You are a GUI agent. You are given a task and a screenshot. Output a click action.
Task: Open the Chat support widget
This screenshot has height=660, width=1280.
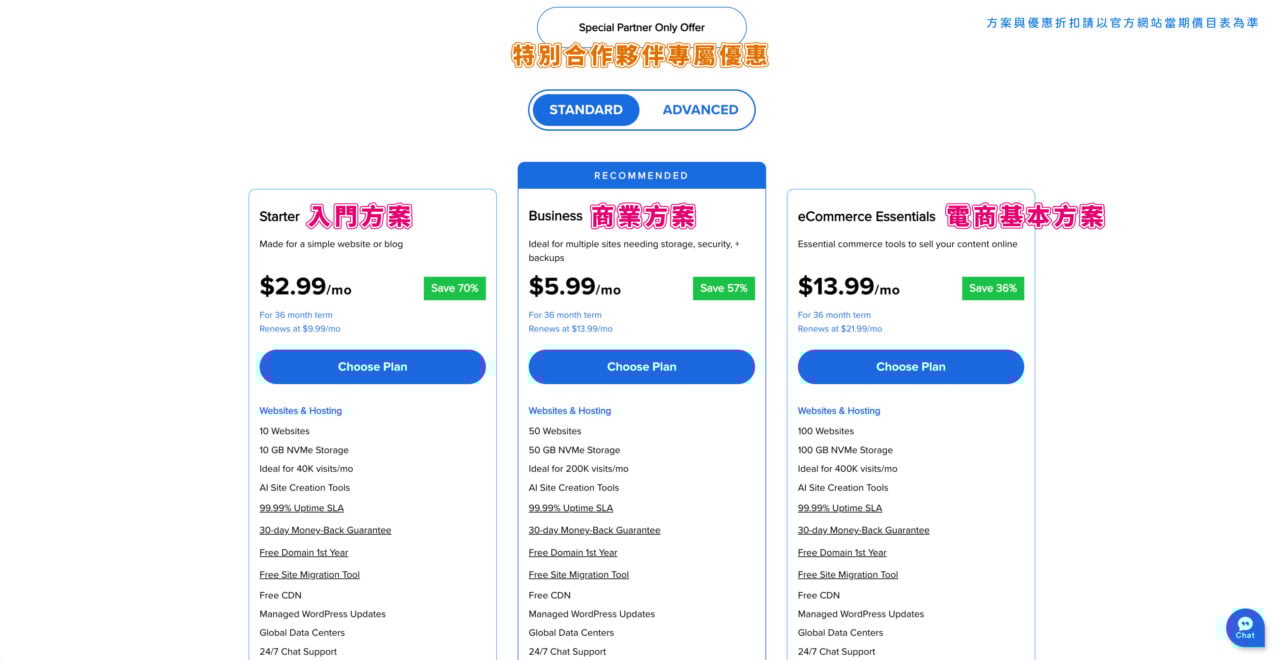click(1244, 627)
